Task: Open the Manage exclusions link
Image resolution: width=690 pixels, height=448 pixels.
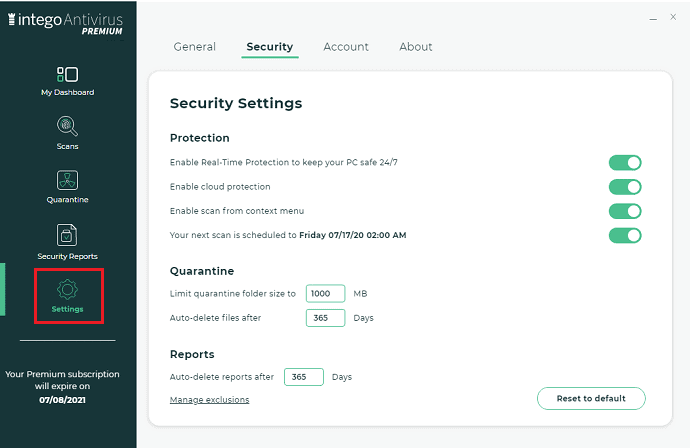Action: click(x=209, y=400)
